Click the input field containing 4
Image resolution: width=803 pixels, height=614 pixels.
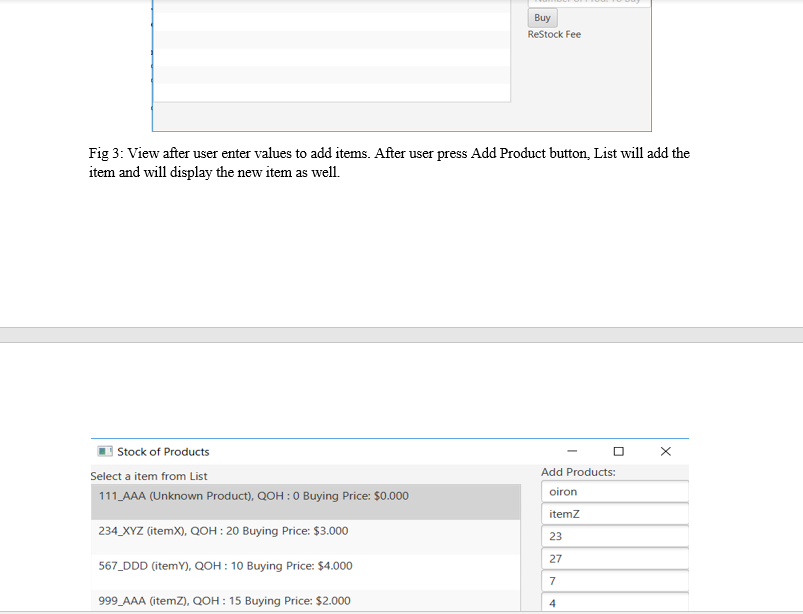pyautogui.click(x=614, y=602)
